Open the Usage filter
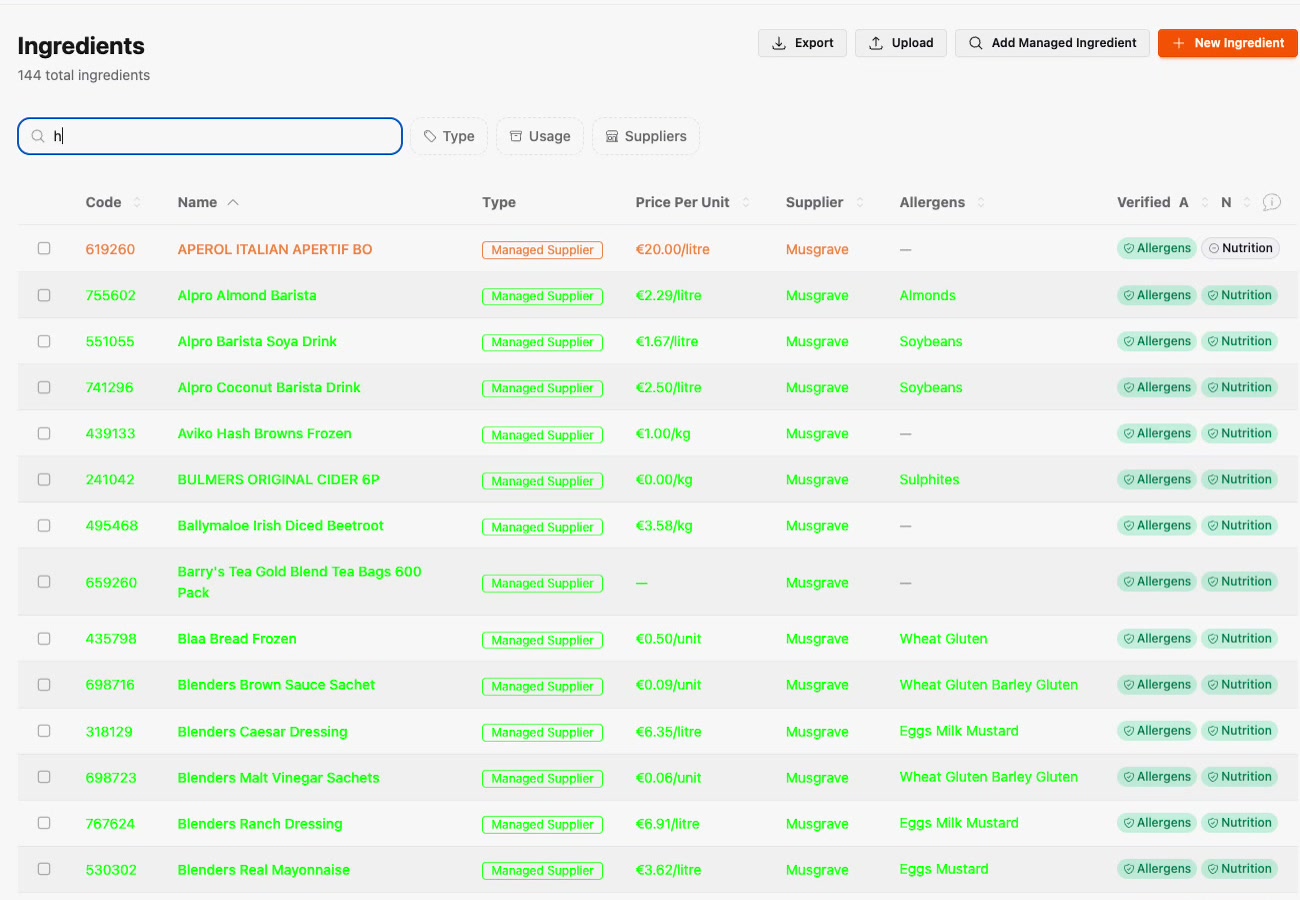The height and width of the screenshot is (900, 1300). coord(540,136)
